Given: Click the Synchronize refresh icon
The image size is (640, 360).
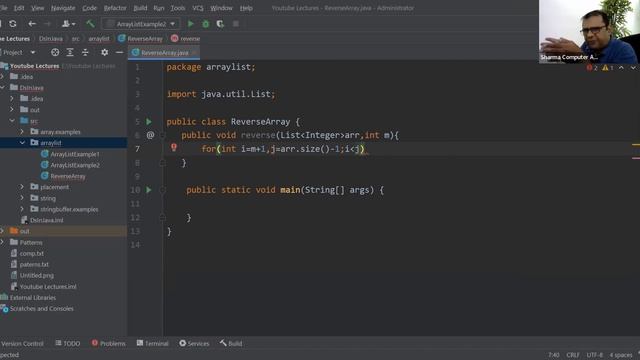Looking at the screenshot, I should click(13, 24).
